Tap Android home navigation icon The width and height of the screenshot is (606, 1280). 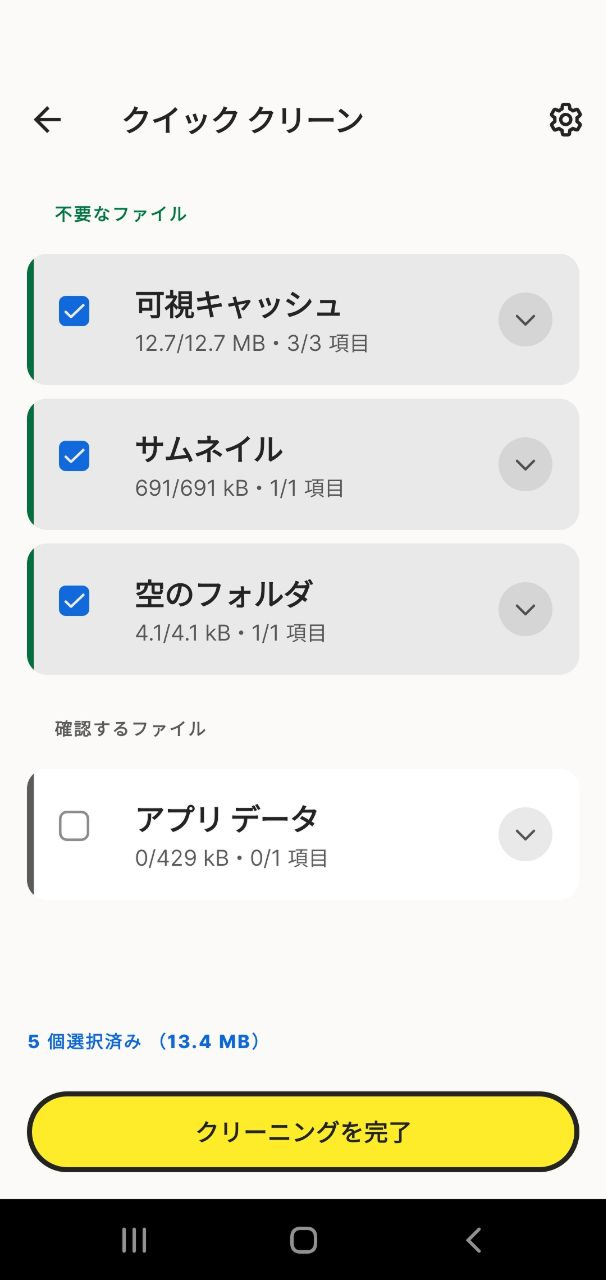tap(303, 1240)
